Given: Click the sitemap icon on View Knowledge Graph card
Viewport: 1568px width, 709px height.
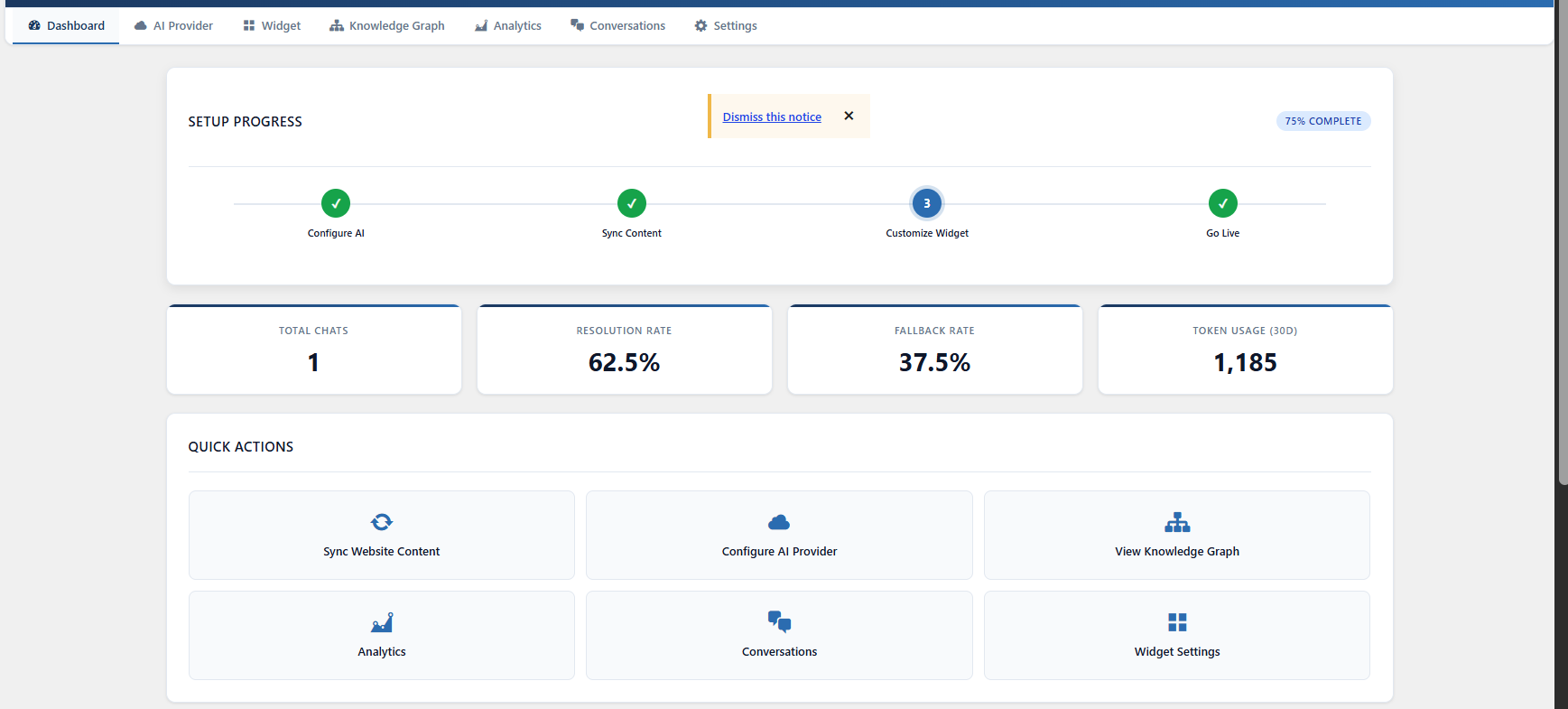Looking at the screenshot, I should [x=1177, y=522].
